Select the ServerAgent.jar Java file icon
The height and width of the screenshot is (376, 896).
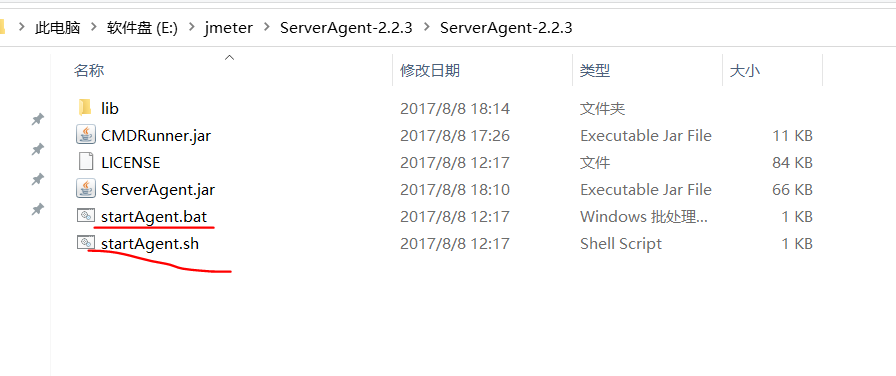[x=85, y=189]
